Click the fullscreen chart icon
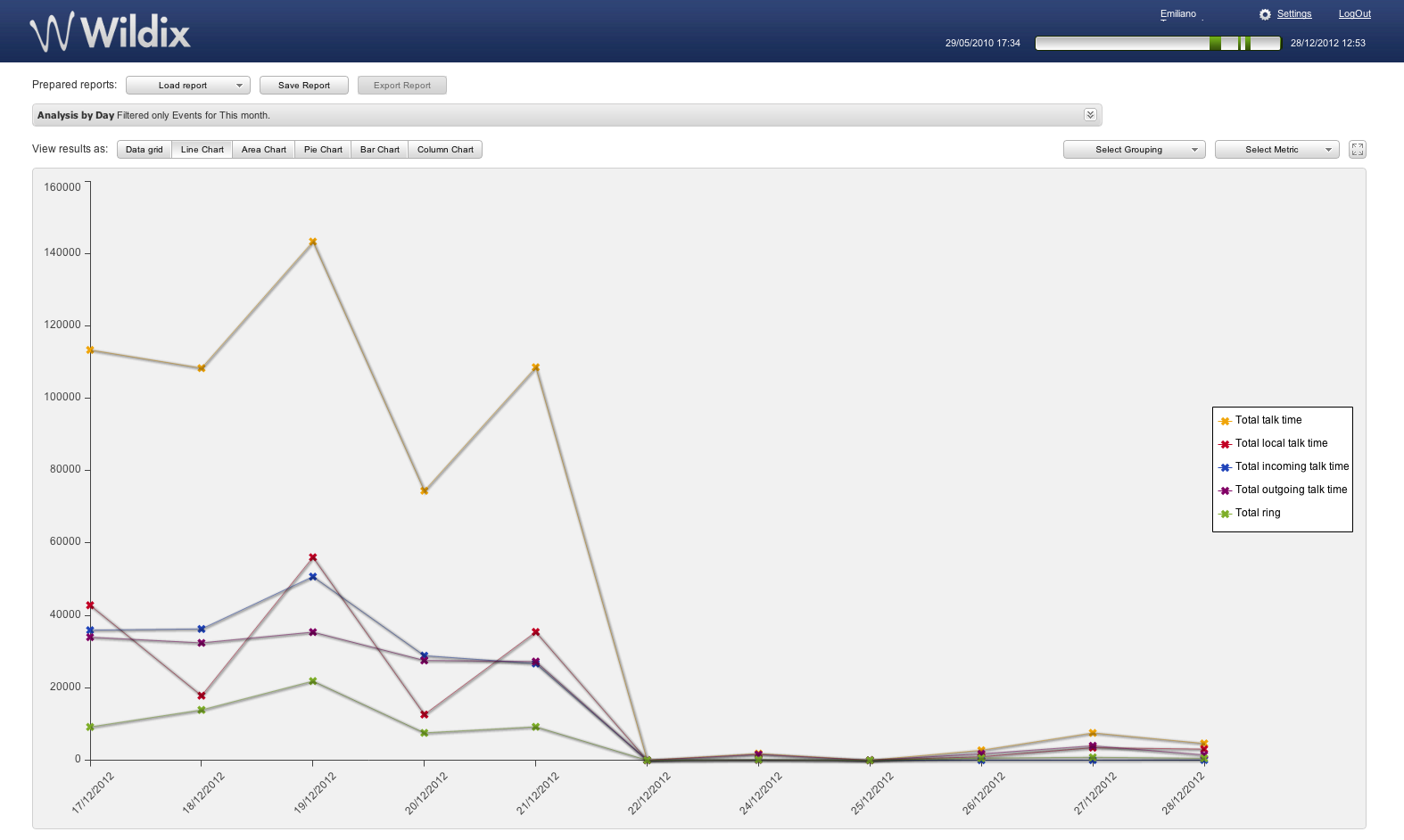The height and width of the screenshot is (840, 1404). [1357, 150]
